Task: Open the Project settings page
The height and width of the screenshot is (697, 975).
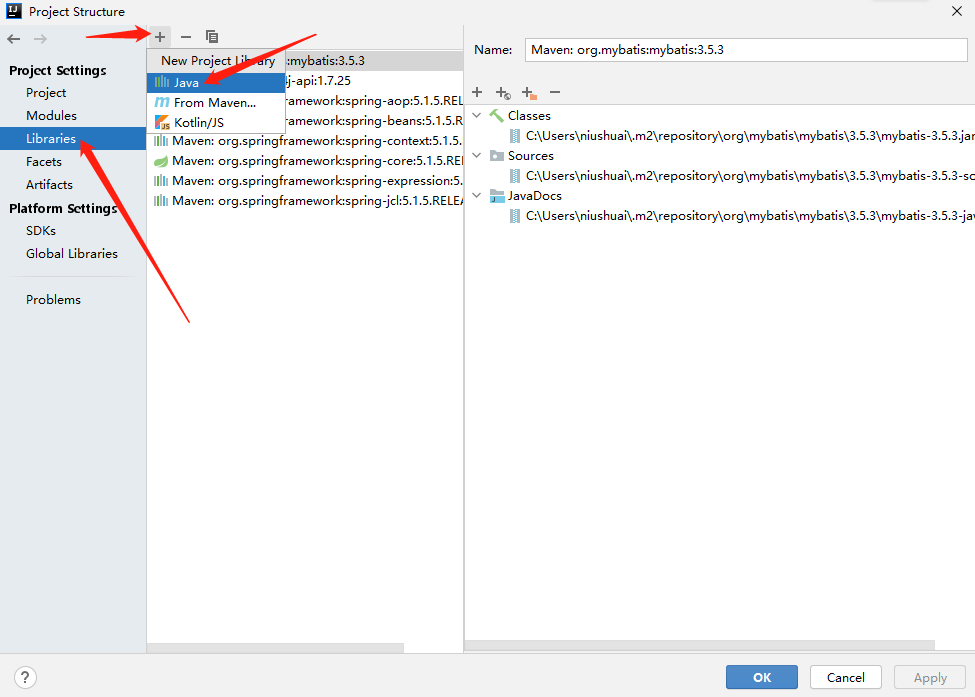Action: coord(46,93)
